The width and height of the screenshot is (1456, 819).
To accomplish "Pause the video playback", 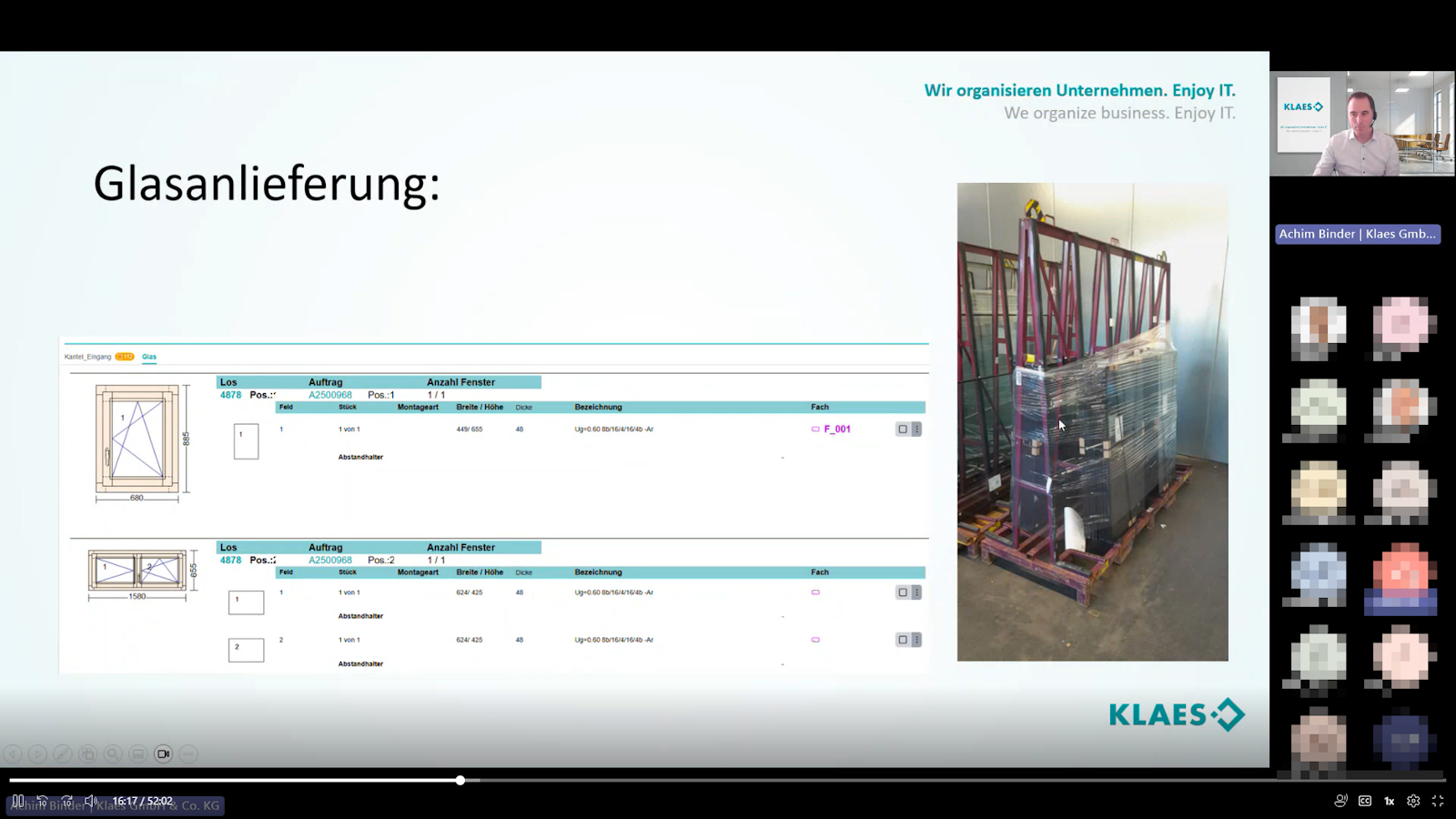I will tap(17, 801).
